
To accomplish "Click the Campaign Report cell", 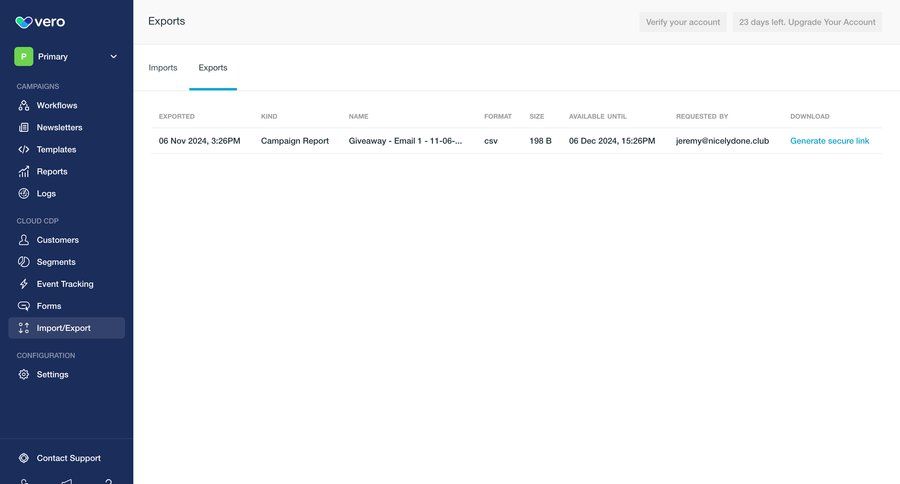I will coord(294,141).
